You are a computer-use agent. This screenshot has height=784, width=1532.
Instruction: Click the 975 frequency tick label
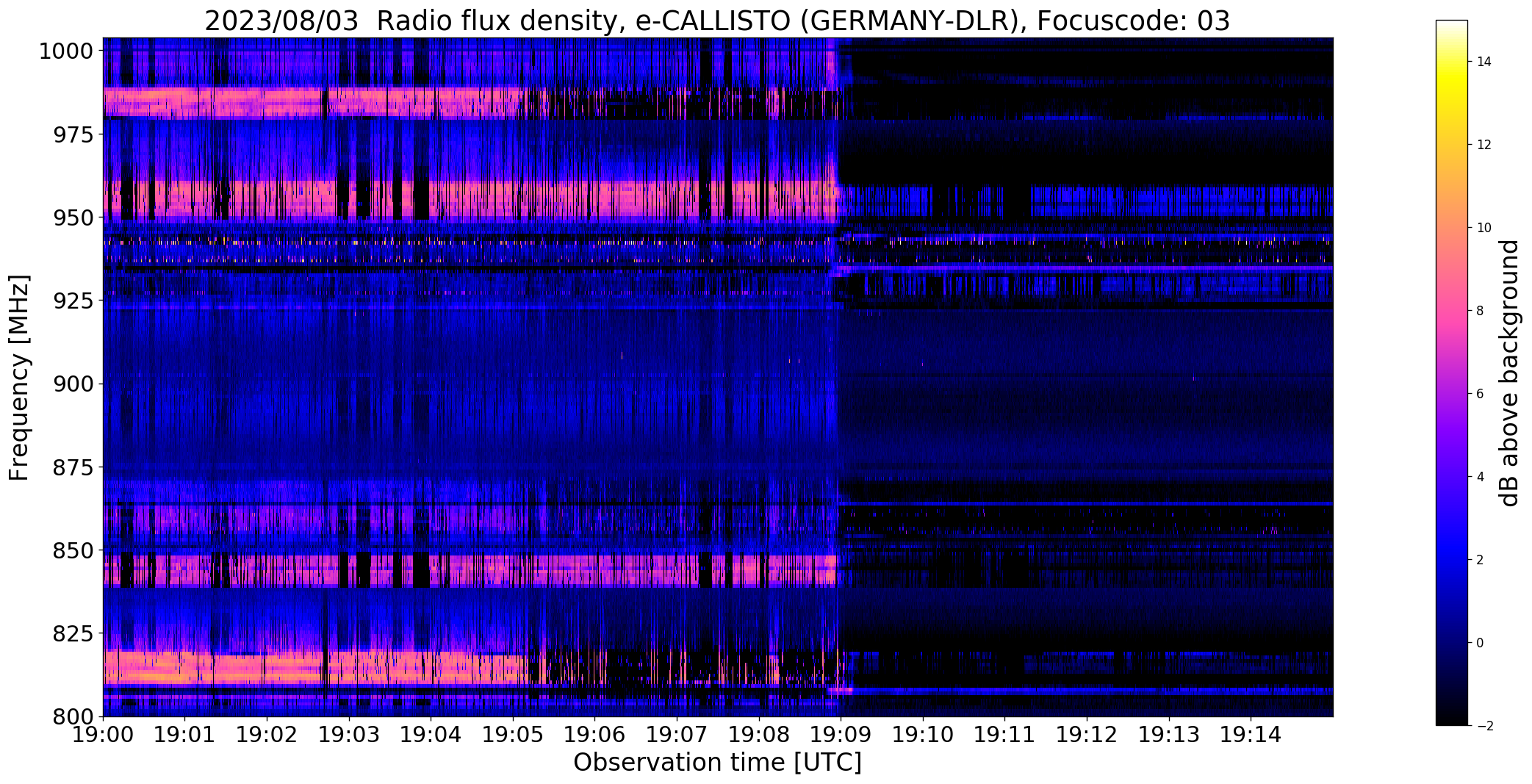pos(73,134)
